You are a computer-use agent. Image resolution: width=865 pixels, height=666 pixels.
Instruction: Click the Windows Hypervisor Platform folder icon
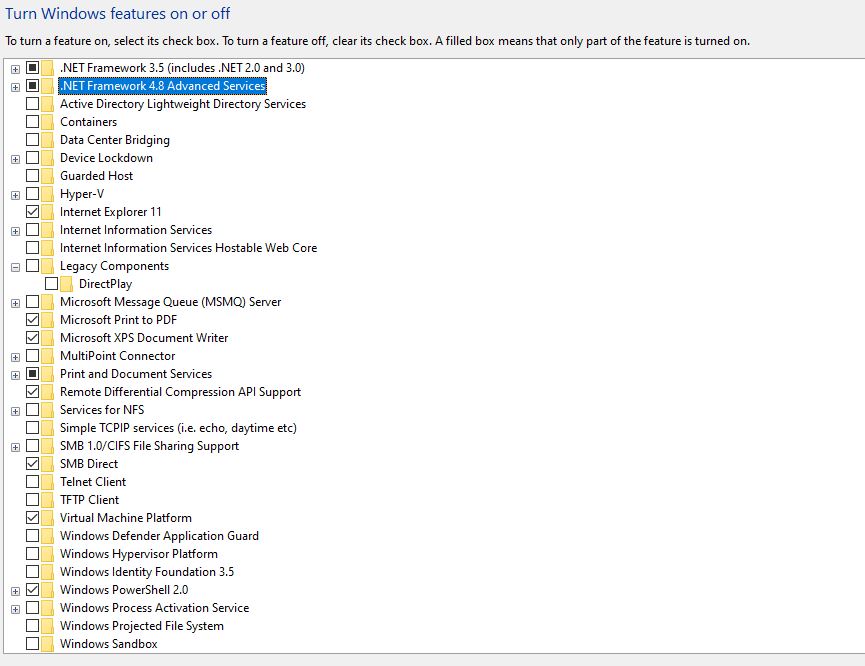pos(48,554)
